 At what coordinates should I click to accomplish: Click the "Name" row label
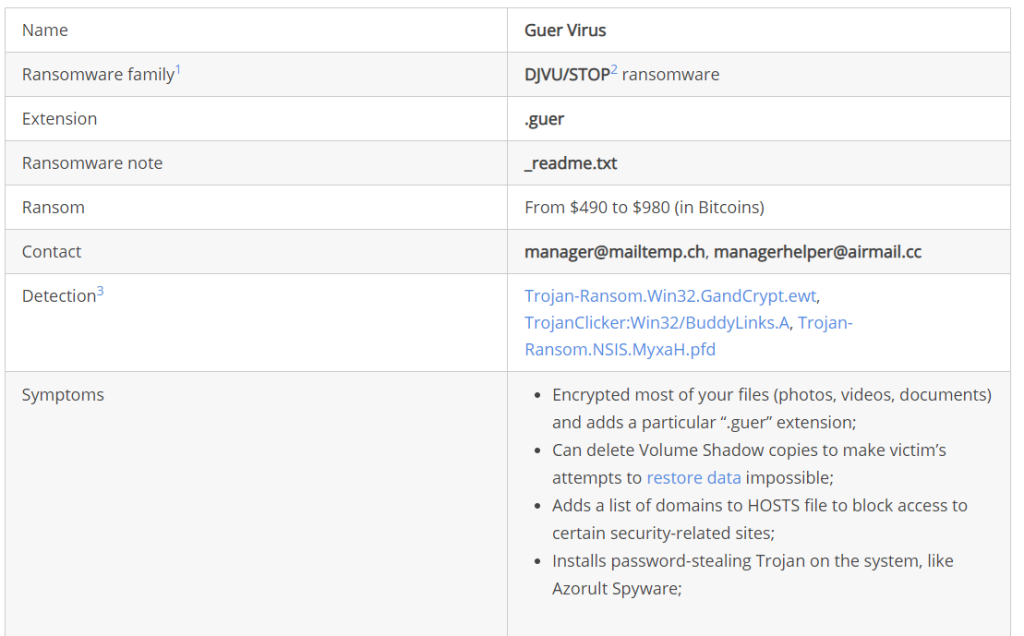[x=43, y=30]
